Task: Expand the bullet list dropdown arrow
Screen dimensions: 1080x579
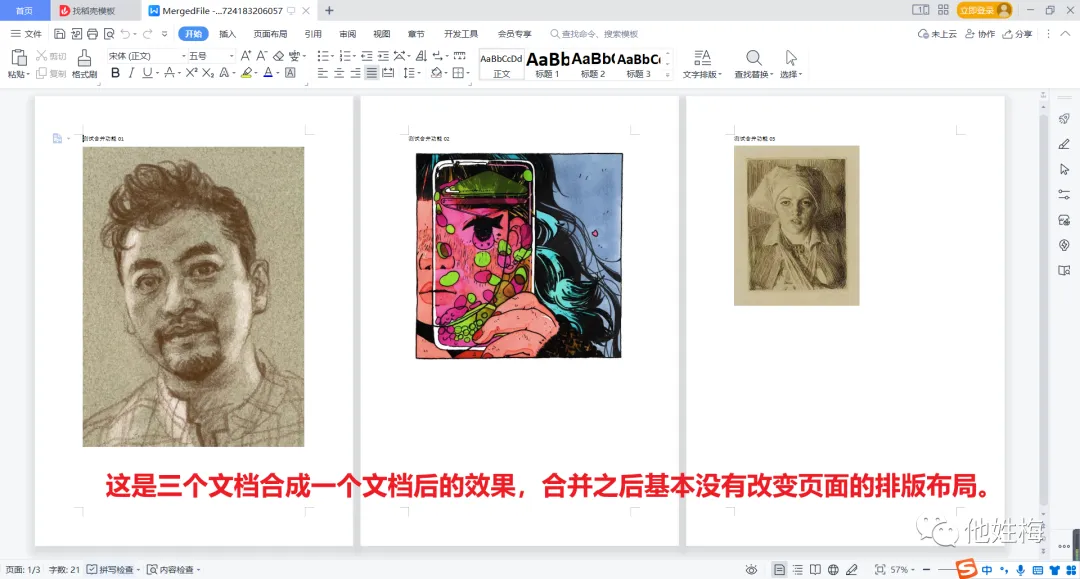Action: 332,56
